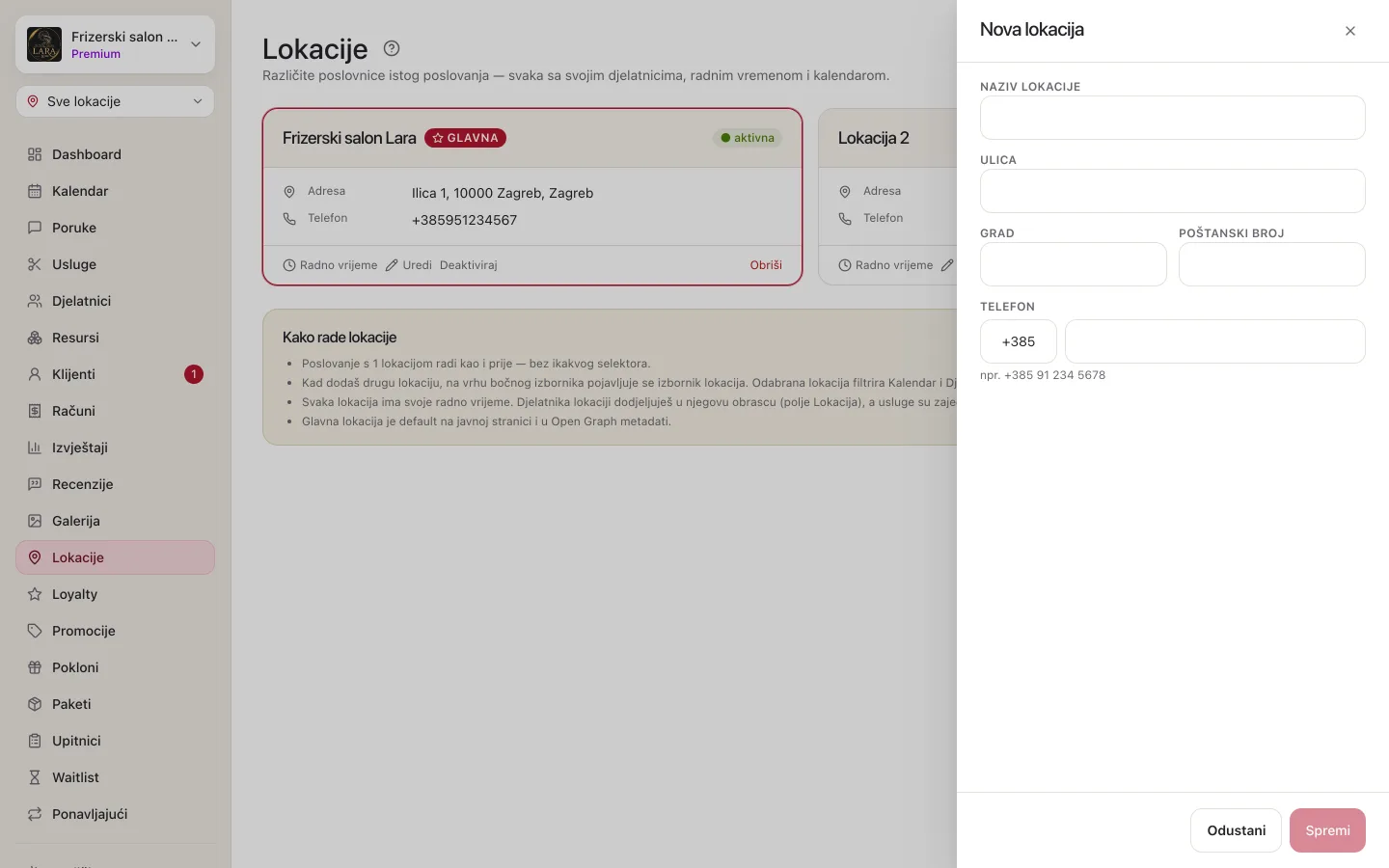Click the Dashboard grid icon in sidebar
This screenshot has width=1389, height=868.
pos(35,154)
